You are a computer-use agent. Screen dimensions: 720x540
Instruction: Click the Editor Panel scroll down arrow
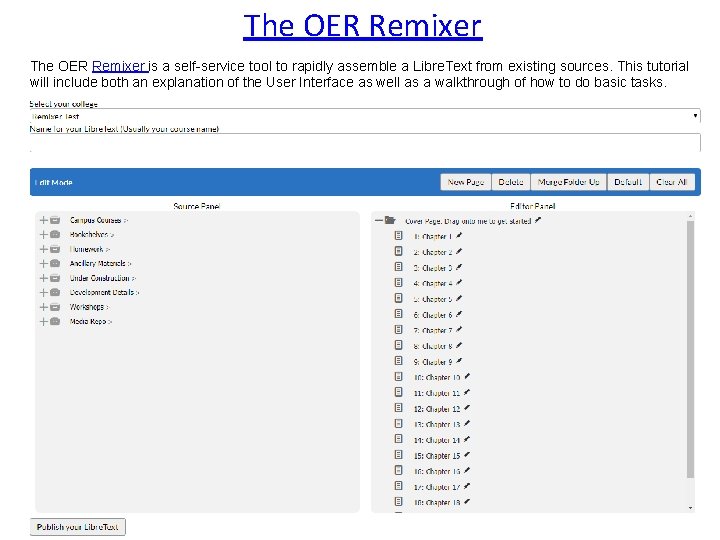pos(690,508)
